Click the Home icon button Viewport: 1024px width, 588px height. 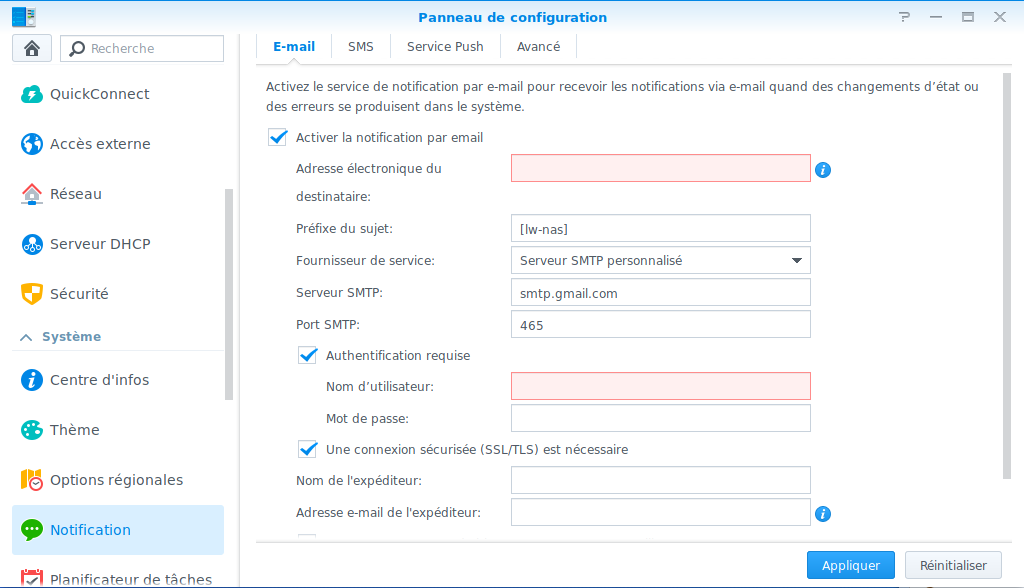31,48
